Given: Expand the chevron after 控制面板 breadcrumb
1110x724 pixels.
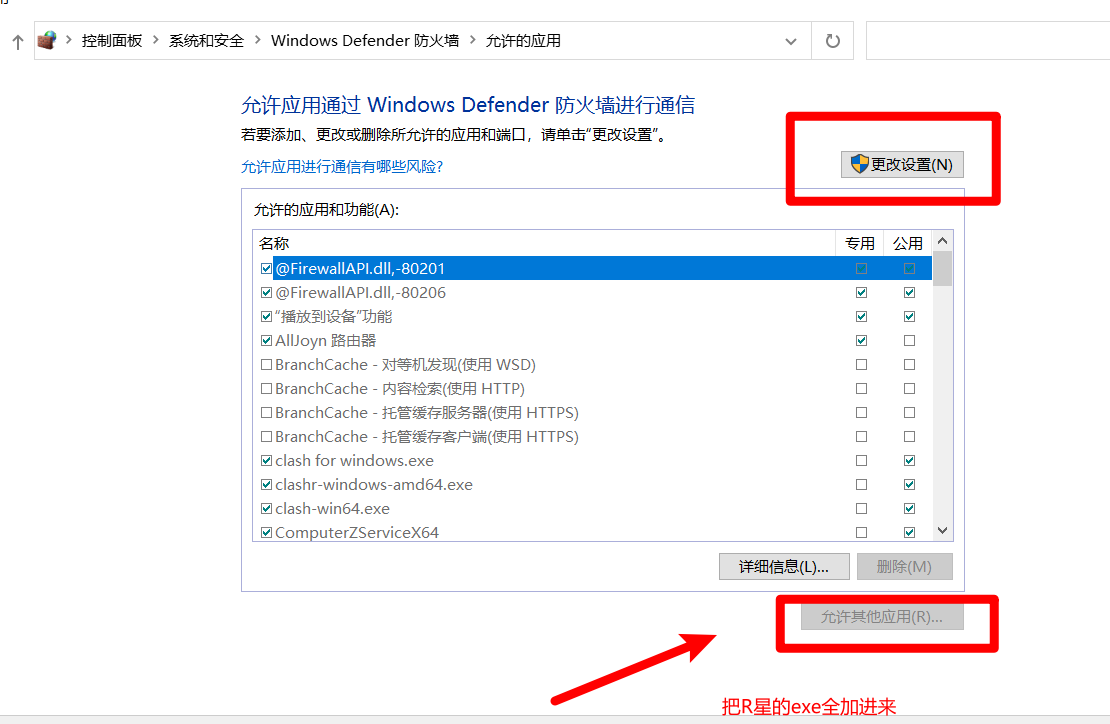Looking at the screenshot, I should click(156, 40).
